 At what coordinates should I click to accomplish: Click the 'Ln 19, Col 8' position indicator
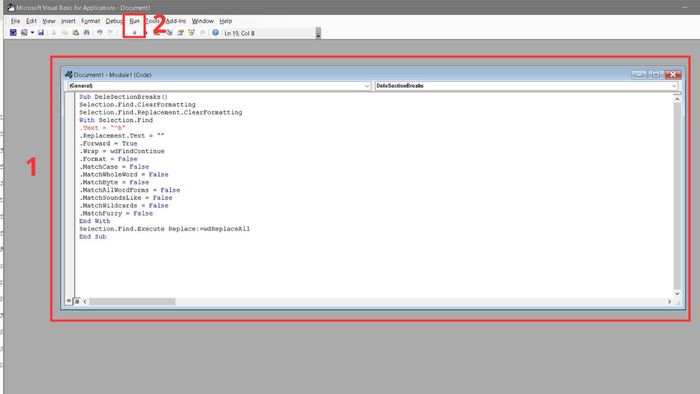[x=239, y=33]
